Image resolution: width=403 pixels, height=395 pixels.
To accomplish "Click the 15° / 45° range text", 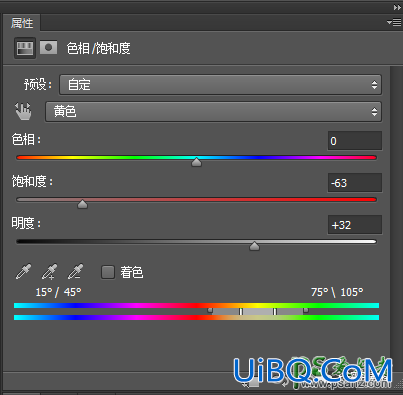I will pos(58,292).
